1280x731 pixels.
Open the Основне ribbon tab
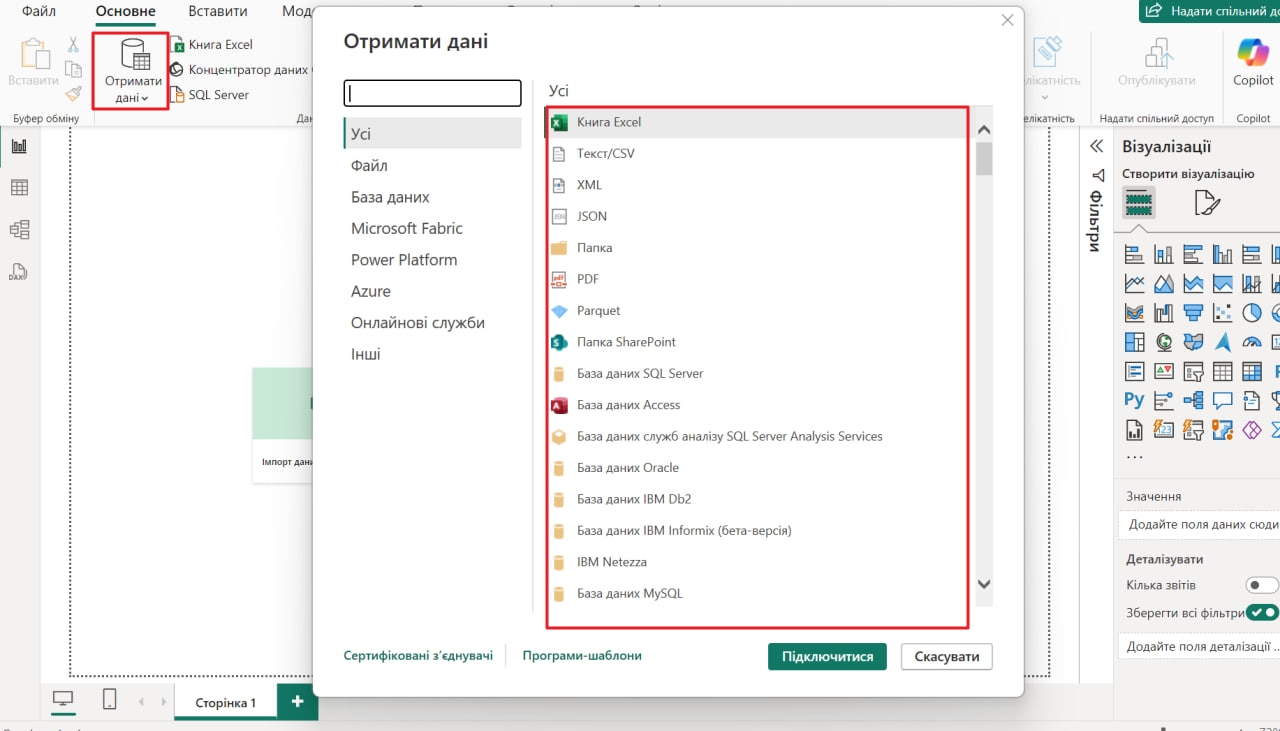[125, 12]
